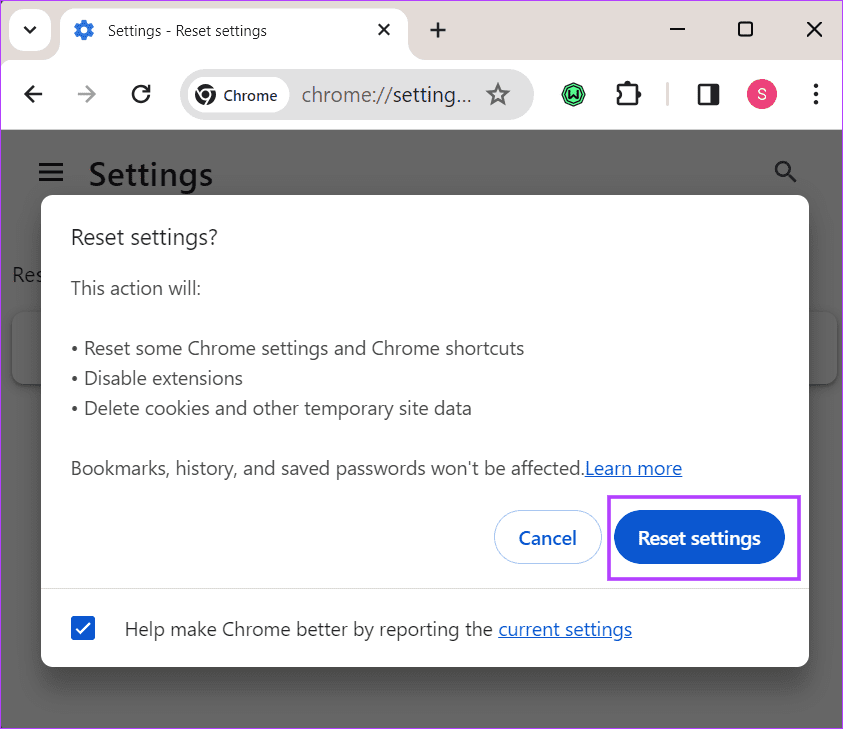The width and height of the screenshot is (843, 729).
Task: Click the forward navigation arrow
Action: coord(86,93)
